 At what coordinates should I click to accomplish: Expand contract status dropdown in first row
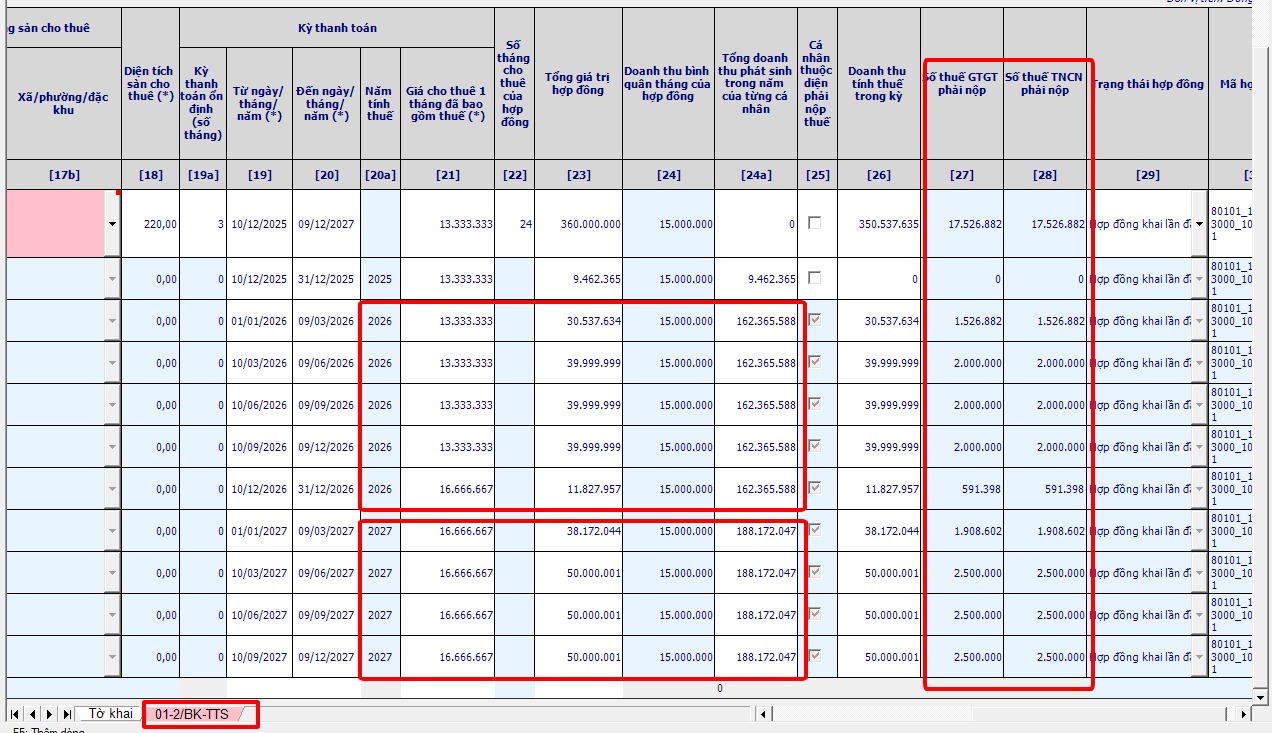[x=1199, y=224]
